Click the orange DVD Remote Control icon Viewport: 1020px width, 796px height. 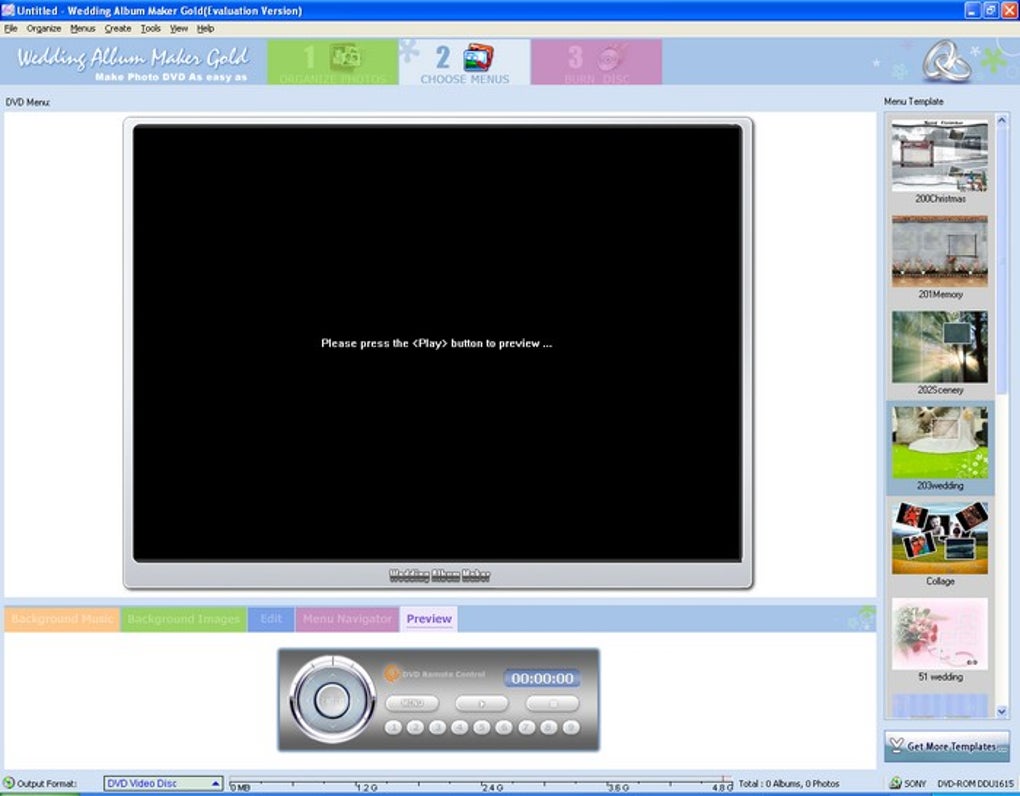click(392, 674)
